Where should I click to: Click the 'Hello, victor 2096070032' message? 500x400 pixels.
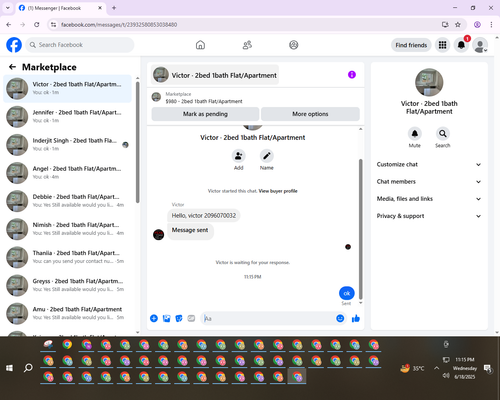tap(204, 216)
